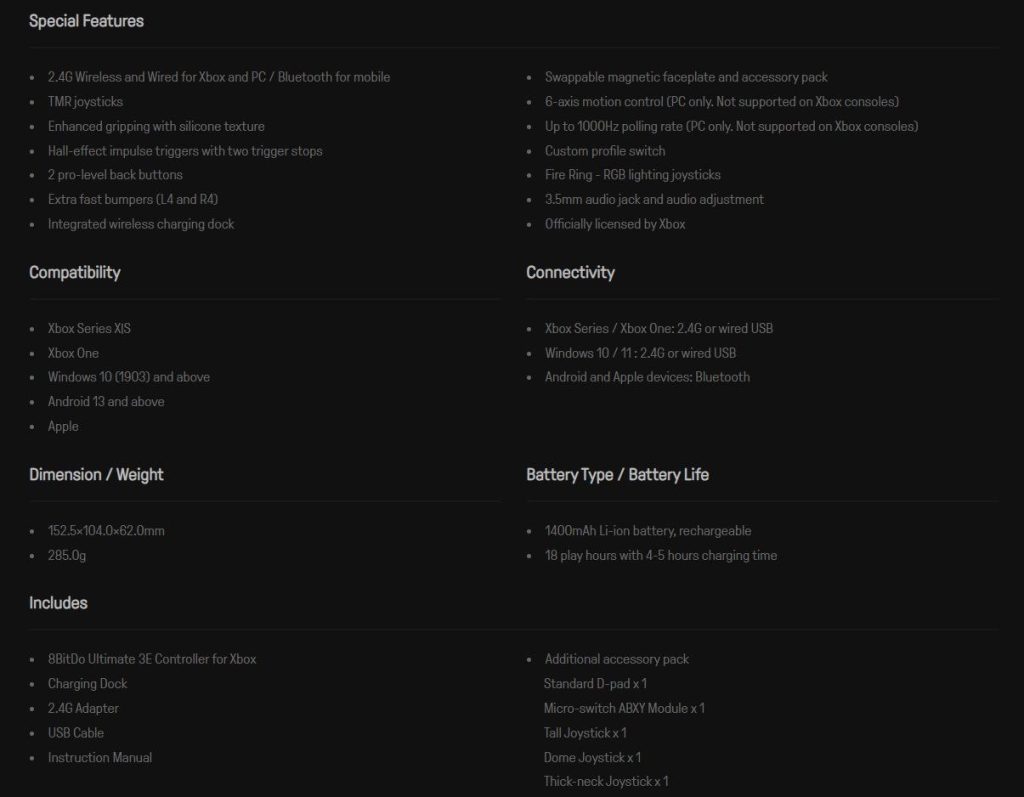Viewport: 1024px width, 797px height.
Task: Click the Micro-switch ABXY Module x 1 line
Action: point(624,709)
